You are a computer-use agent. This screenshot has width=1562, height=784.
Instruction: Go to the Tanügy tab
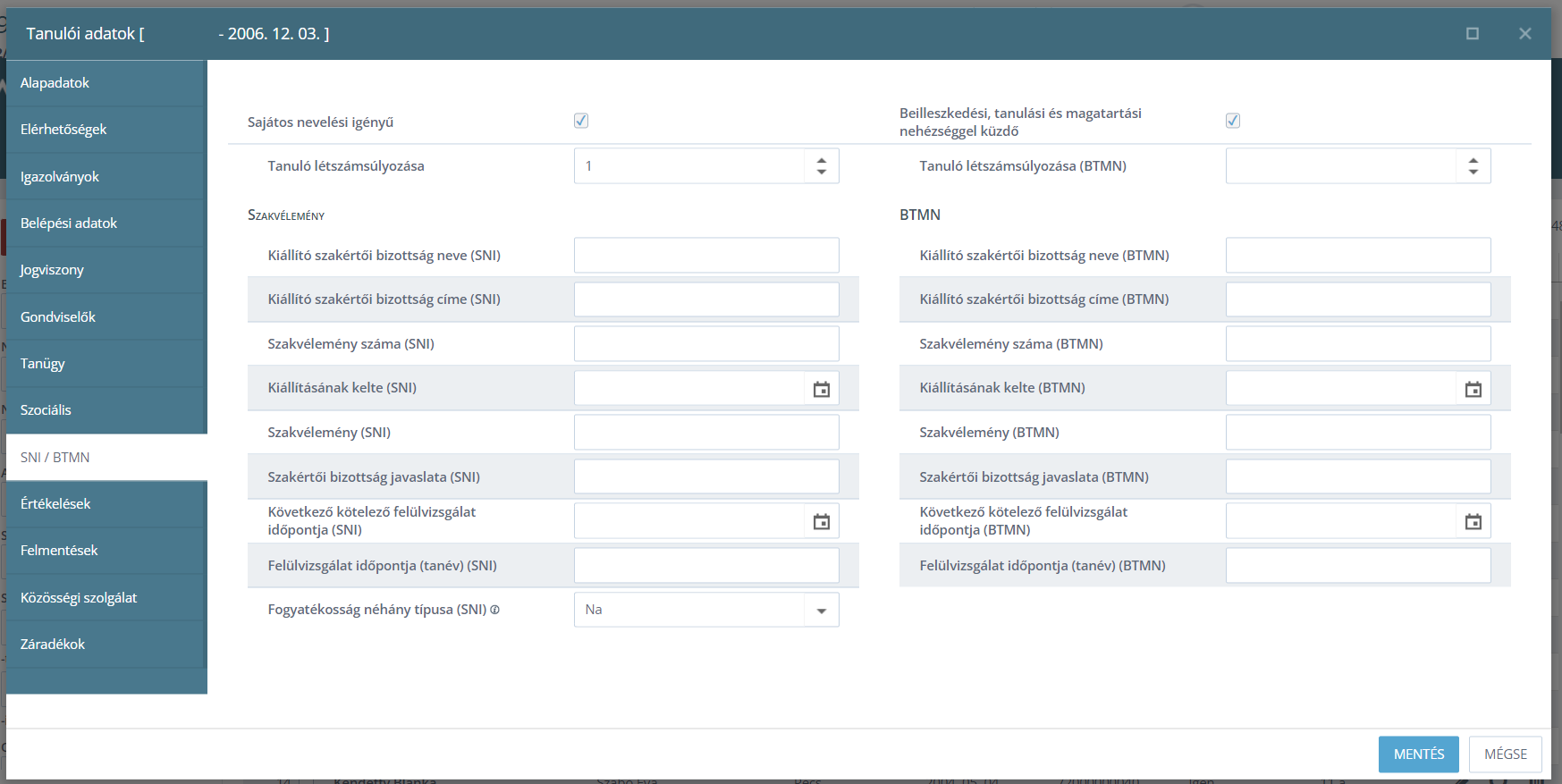[106, 364]
